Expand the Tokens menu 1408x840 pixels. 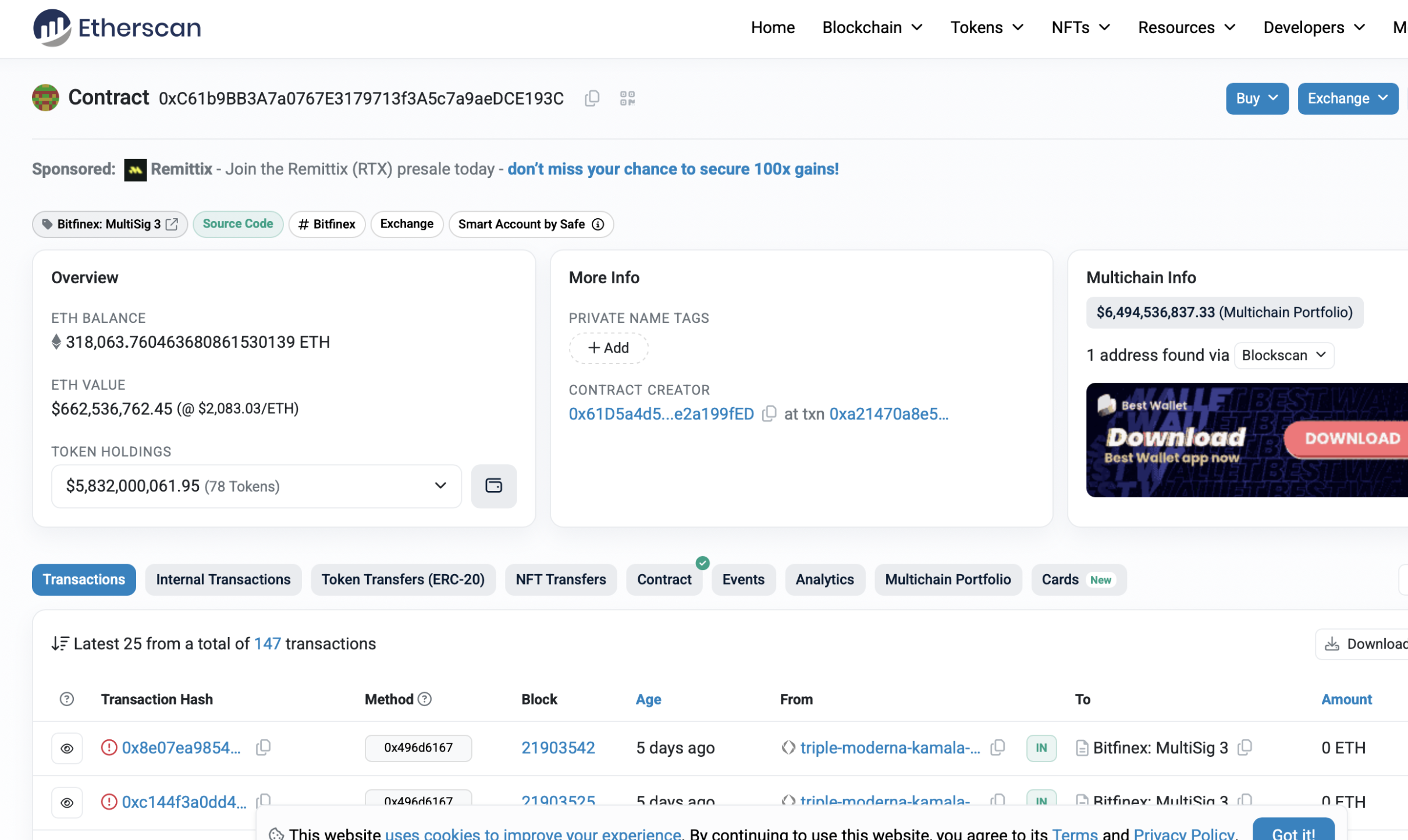[x=987, y=27]
